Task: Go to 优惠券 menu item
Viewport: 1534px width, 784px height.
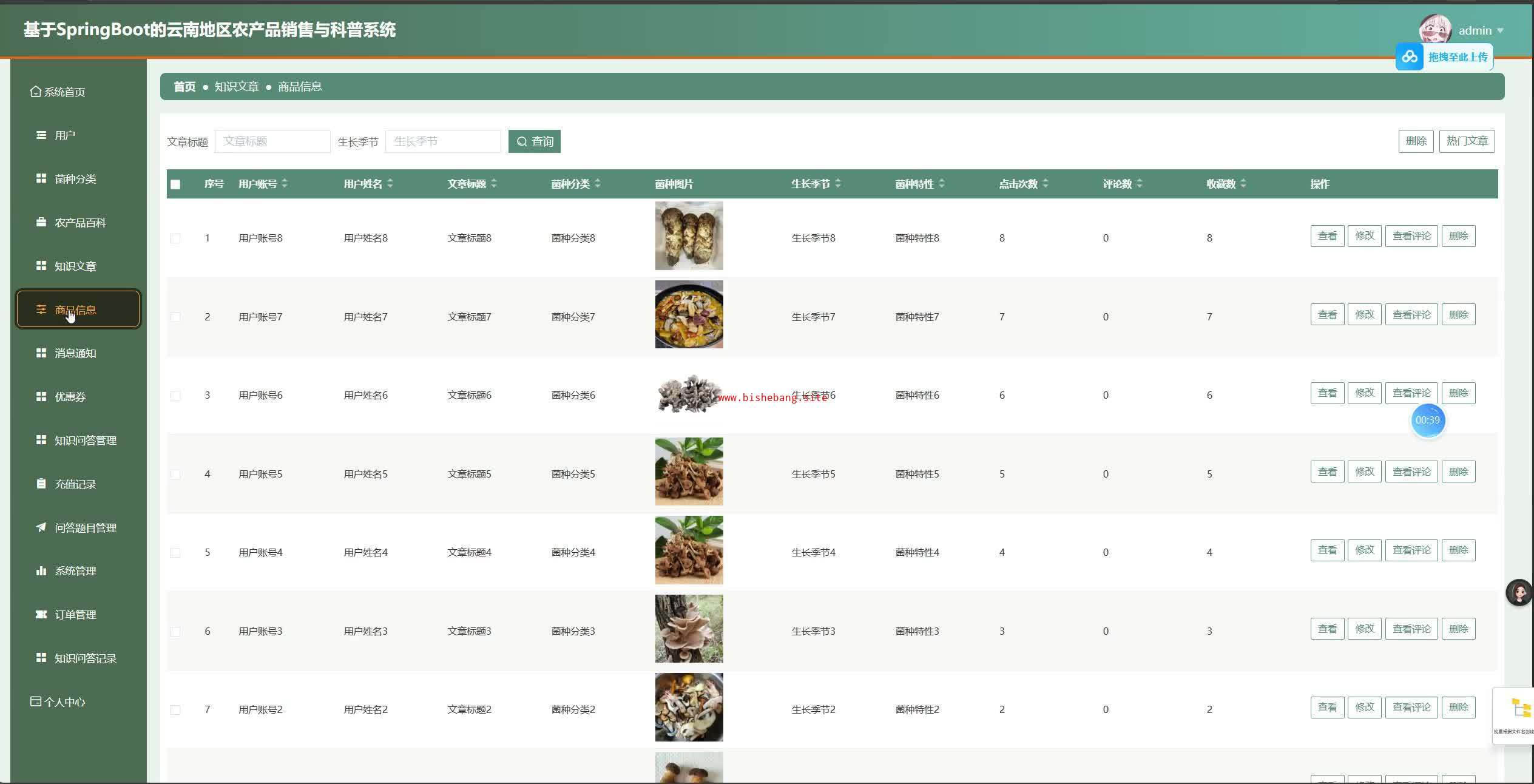Action: 70,397
